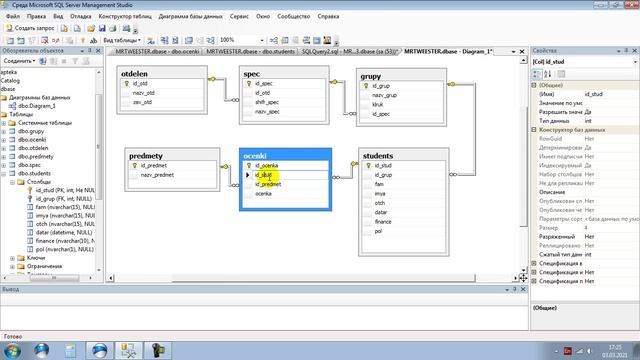
Task: Open the Диаграмма базы данных menu
Action: coord(191,16)
